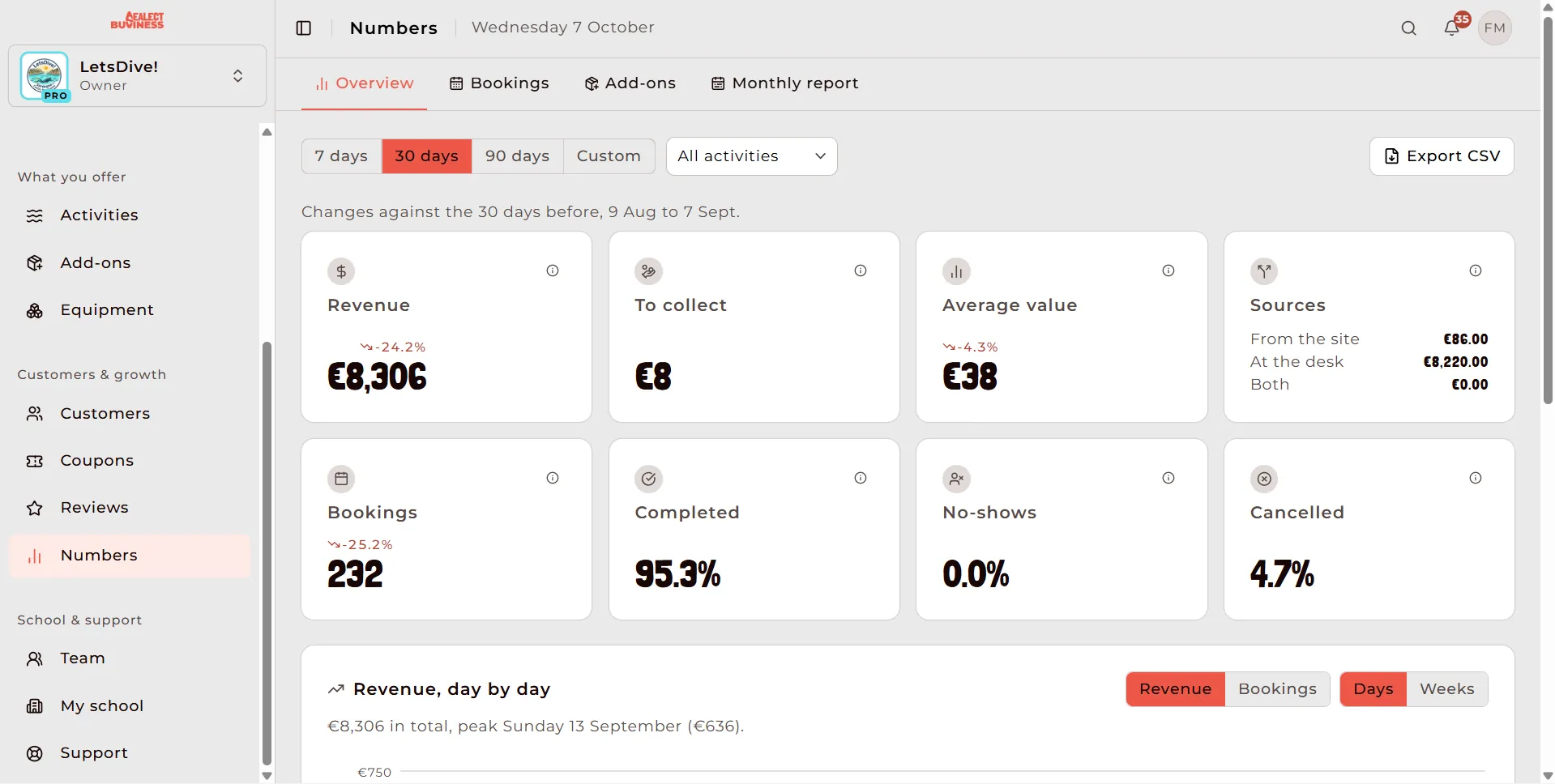Viewport: 1555px width, 784px height.
Task: Show info for No-shows card
Action: 1168,478
